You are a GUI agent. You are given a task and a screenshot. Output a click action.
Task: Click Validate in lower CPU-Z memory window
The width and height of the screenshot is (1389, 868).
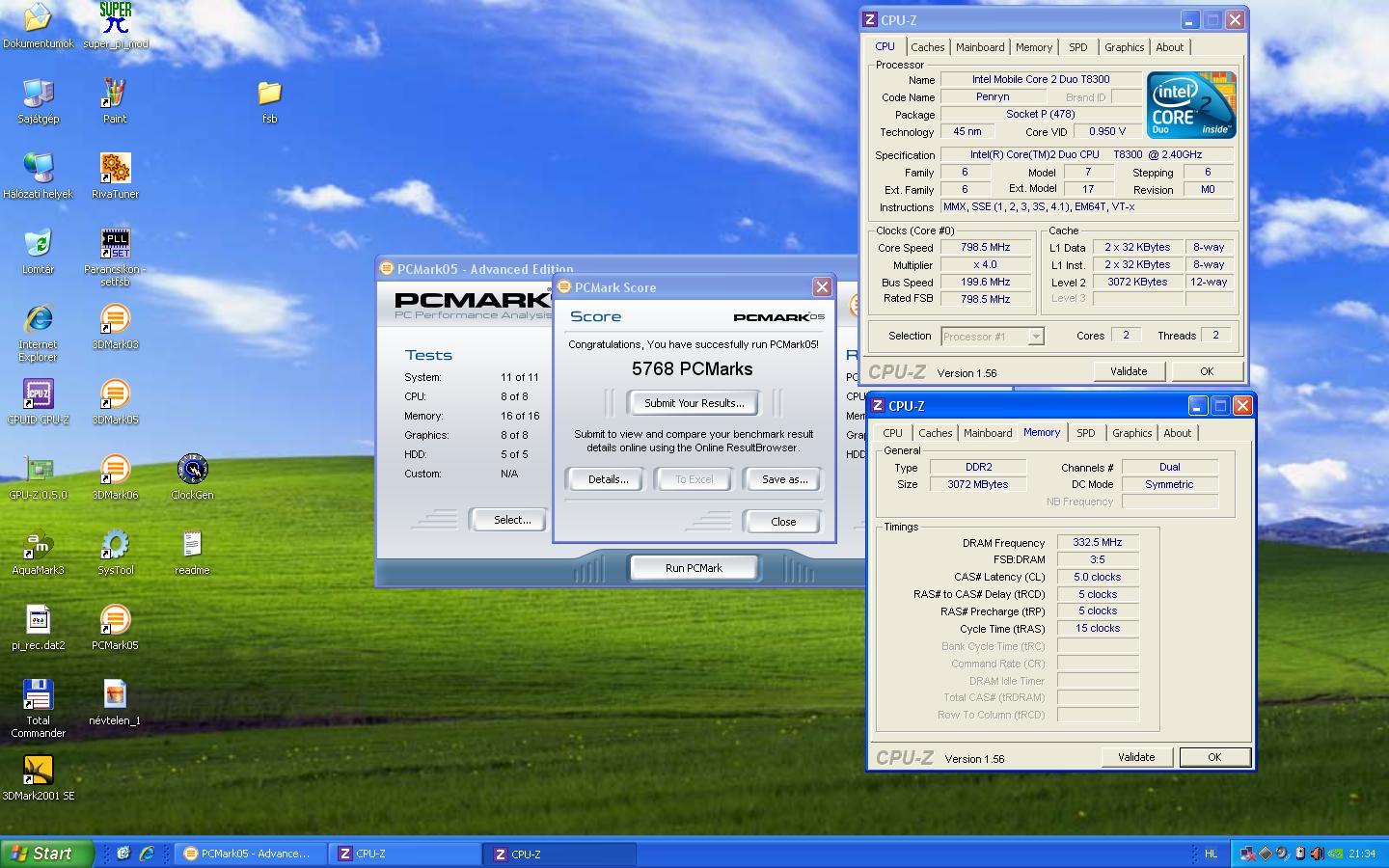pyautogui.click(x=1136, y=757)
